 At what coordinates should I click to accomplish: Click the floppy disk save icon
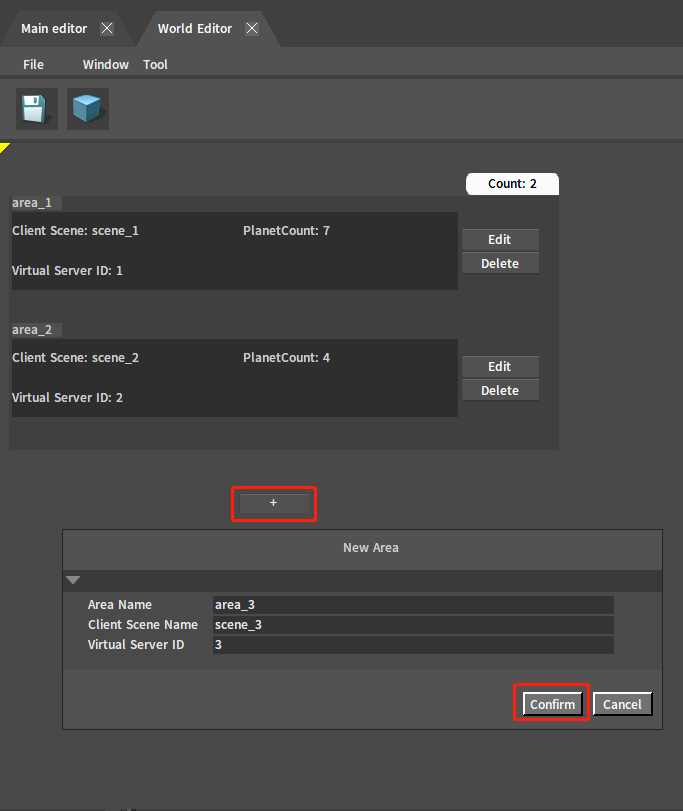37,109
